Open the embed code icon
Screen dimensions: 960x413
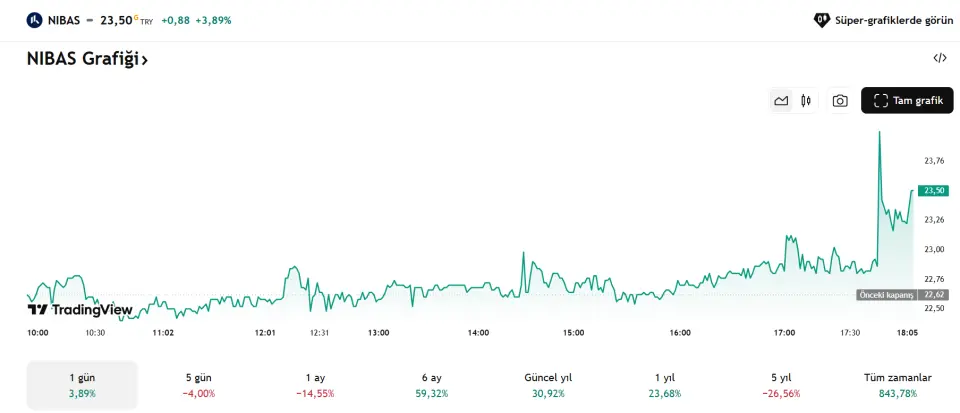point(939,58)
